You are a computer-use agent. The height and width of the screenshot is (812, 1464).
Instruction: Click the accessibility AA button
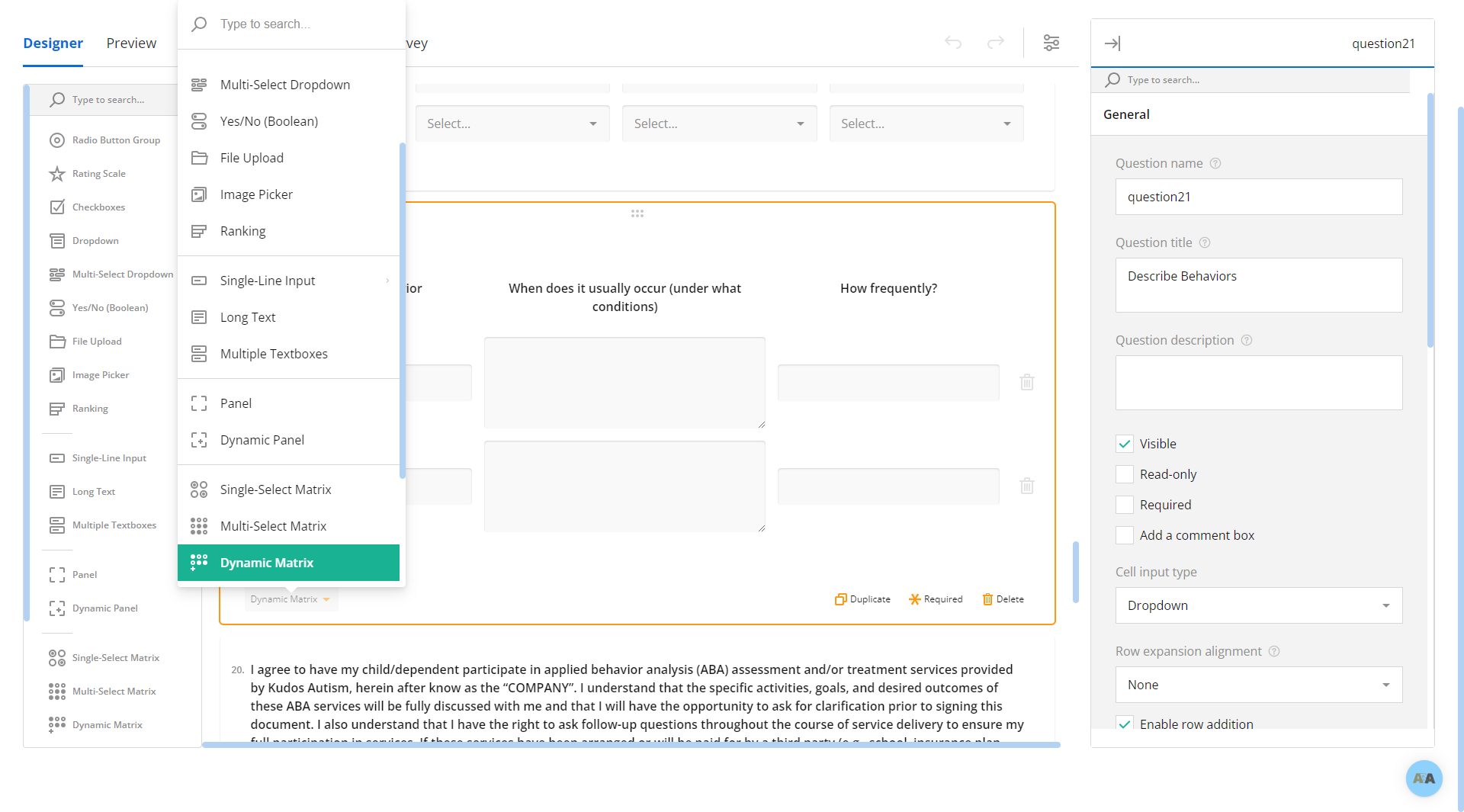click(1424, 778)
